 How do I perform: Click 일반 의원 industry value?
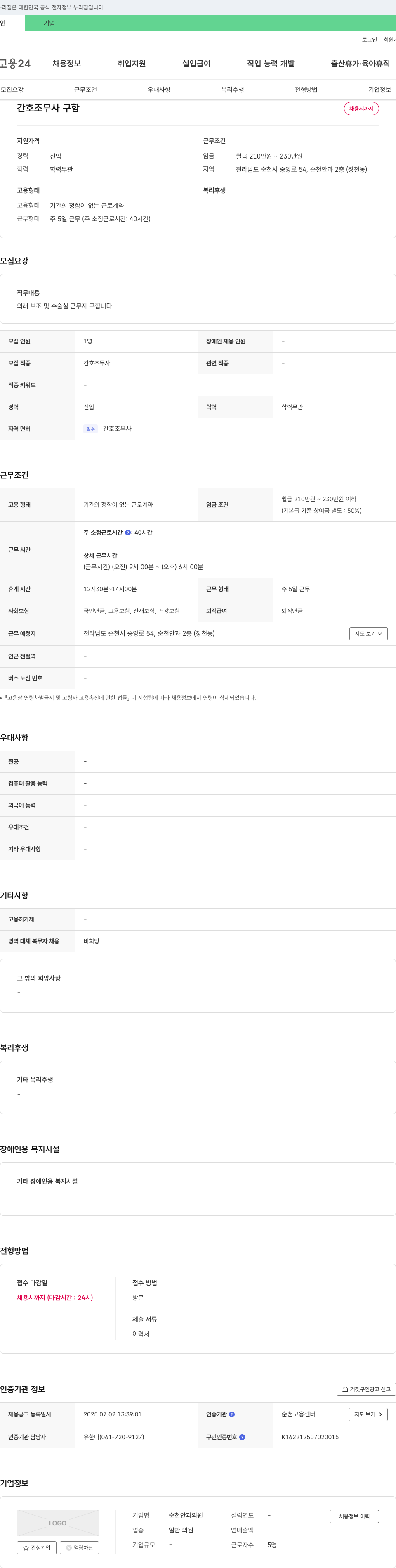[x=181, y=1530]
